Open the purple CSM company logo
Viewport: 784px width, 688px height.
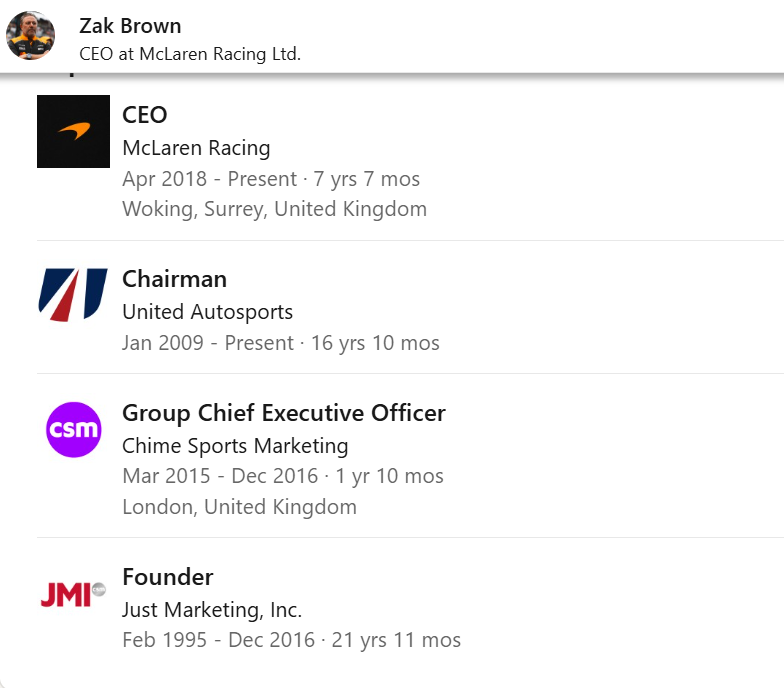tap(74, 430)
